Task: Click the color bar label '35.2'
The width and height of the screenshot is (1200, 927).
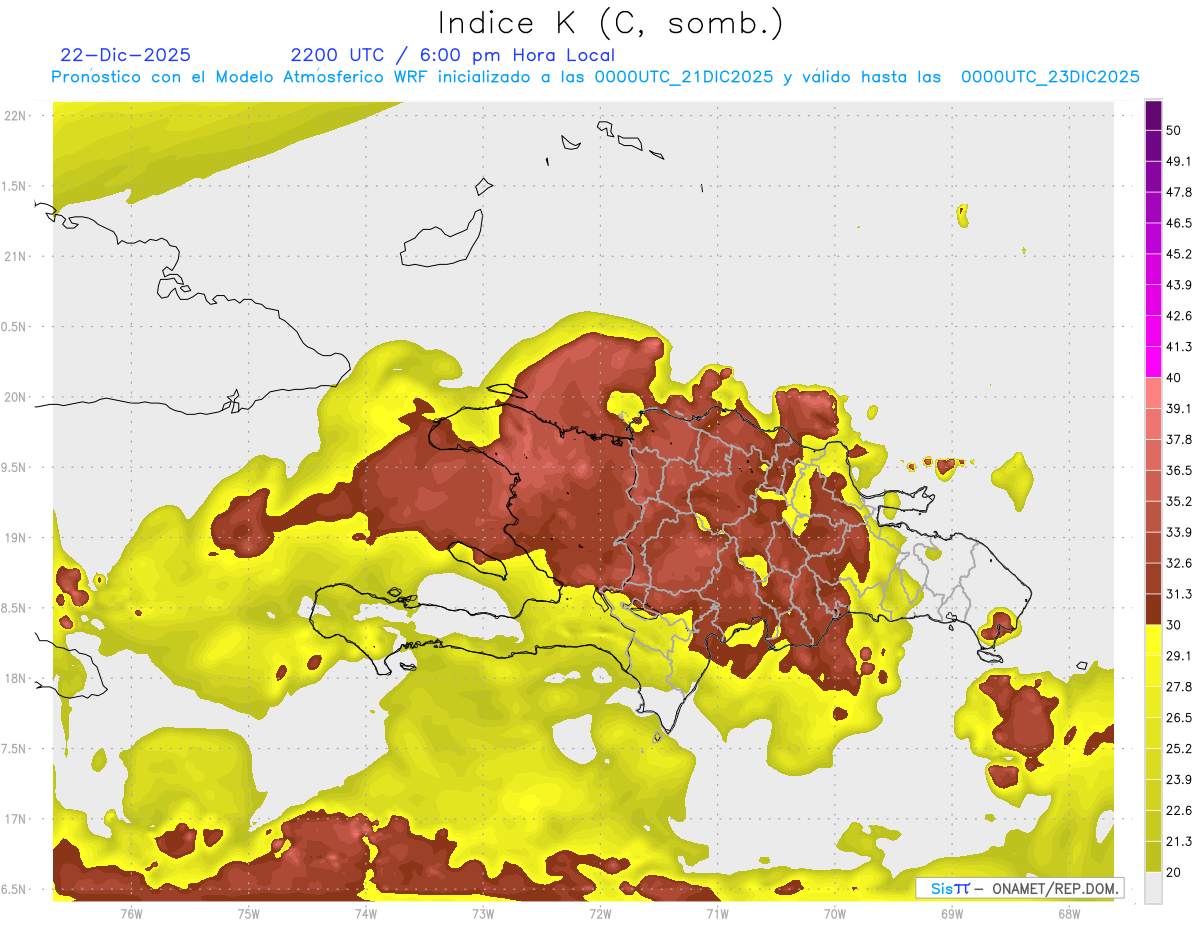Action: click(1178, 501)
